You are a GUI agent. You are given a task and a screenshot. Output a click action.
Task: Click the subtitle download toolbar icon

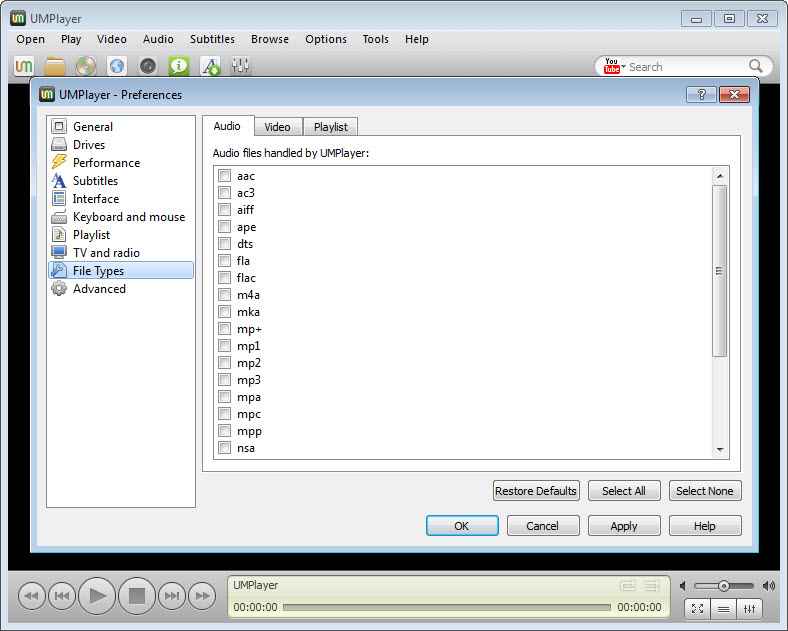point(211,66)
